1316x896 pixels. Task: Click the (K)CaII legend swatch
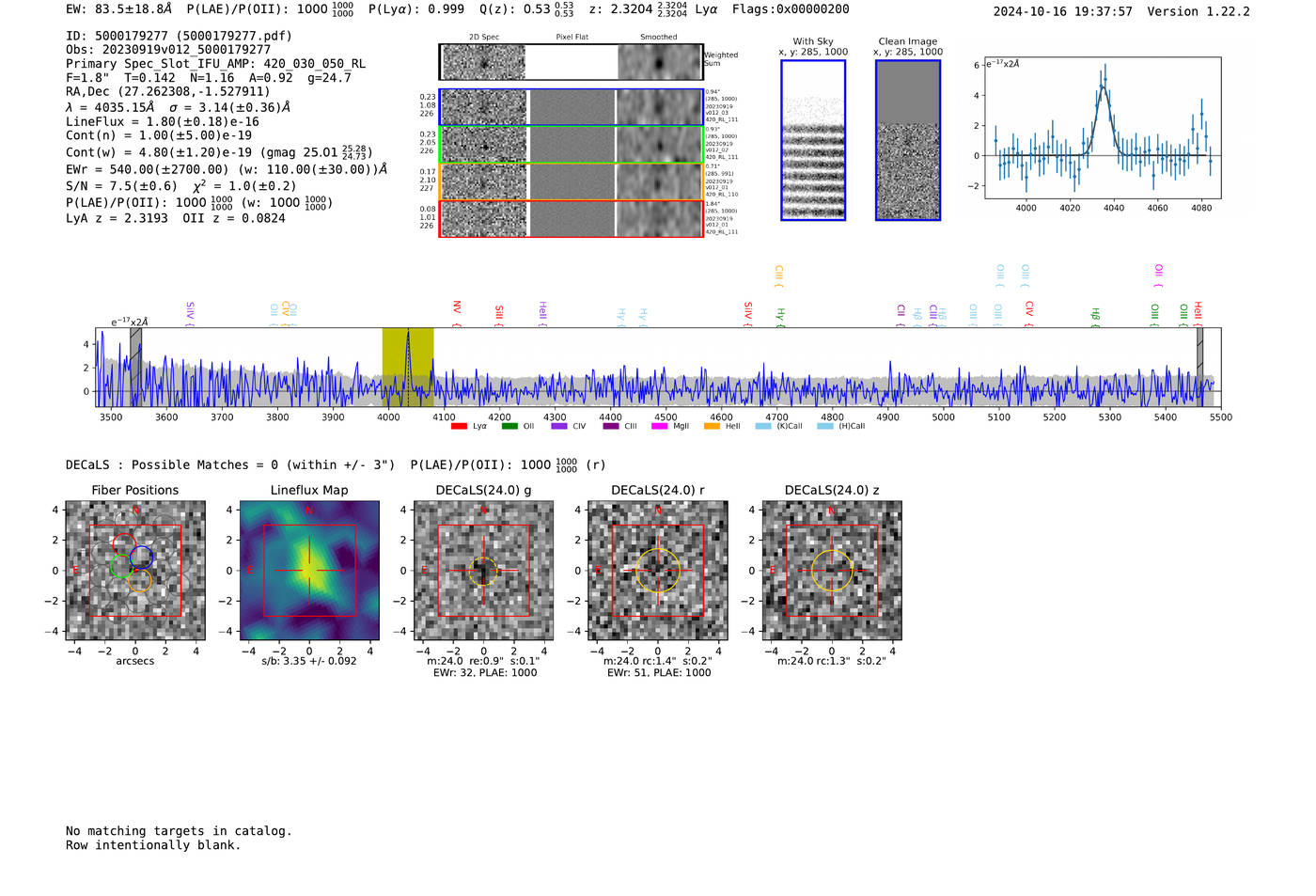coord(763,426)
